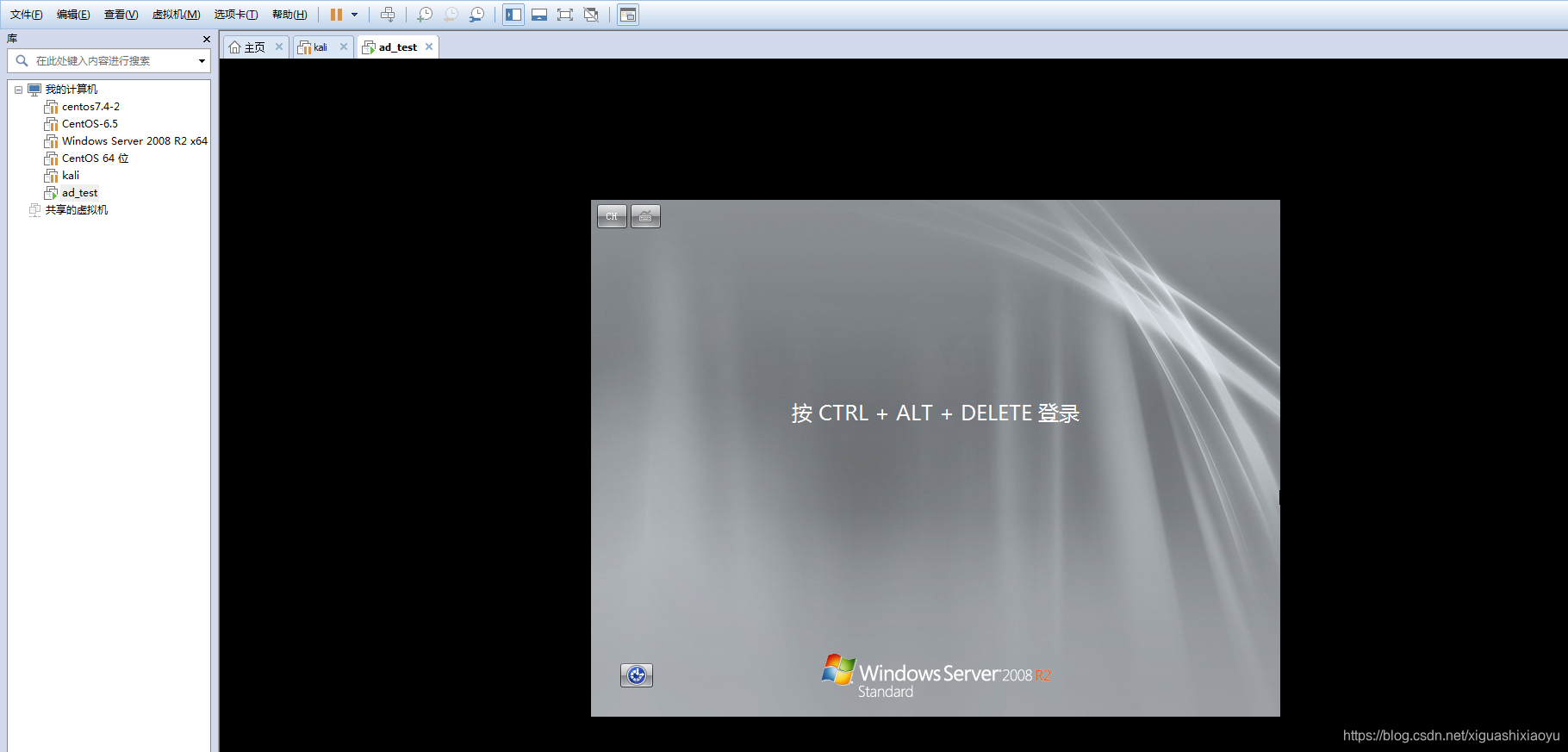Pause the running virtual machine

[x=336, y=15]
